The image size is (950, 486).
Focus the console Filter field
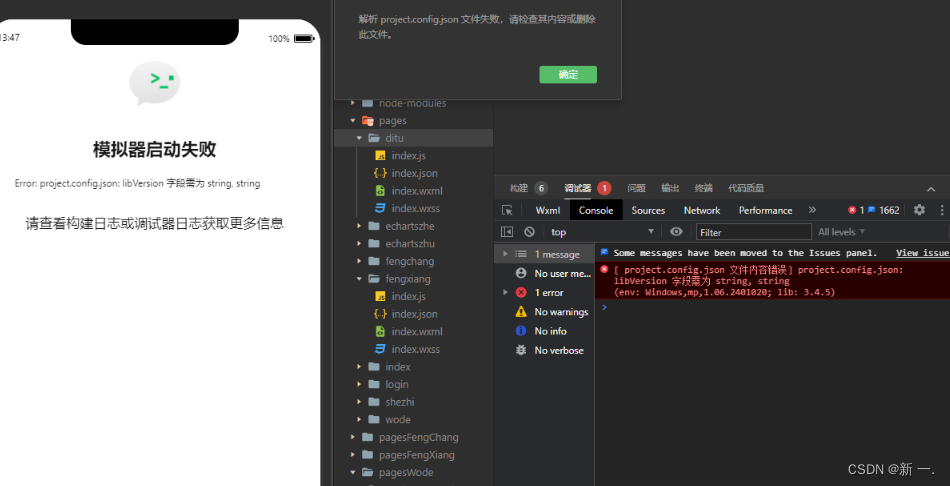pyautogui.click(x=753, y=232)
